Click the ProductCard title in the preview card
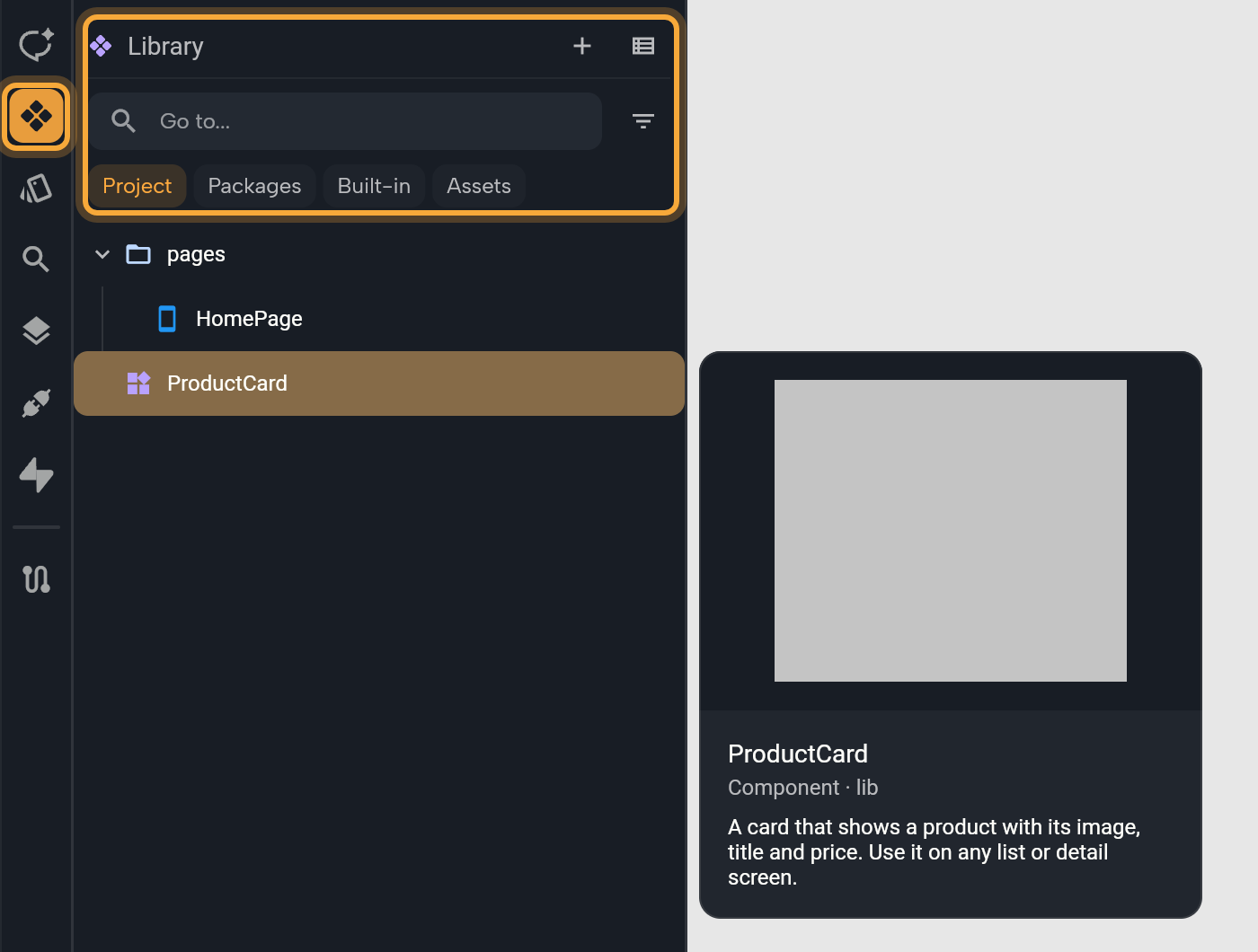The width and height of the screenshot is (1258, 952). 798,754
